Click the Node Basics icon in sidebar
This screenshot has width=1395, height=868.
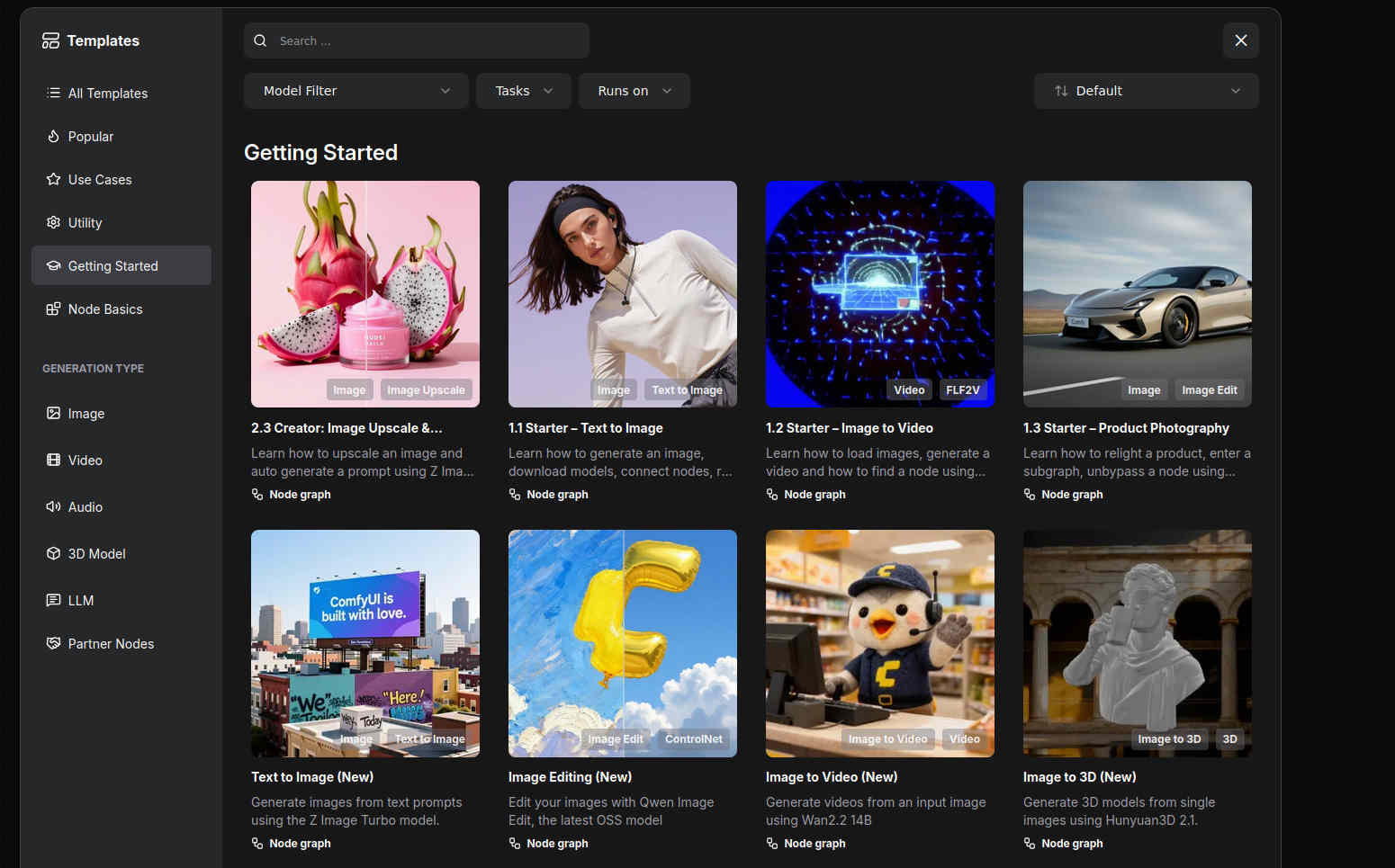[53, 309]
